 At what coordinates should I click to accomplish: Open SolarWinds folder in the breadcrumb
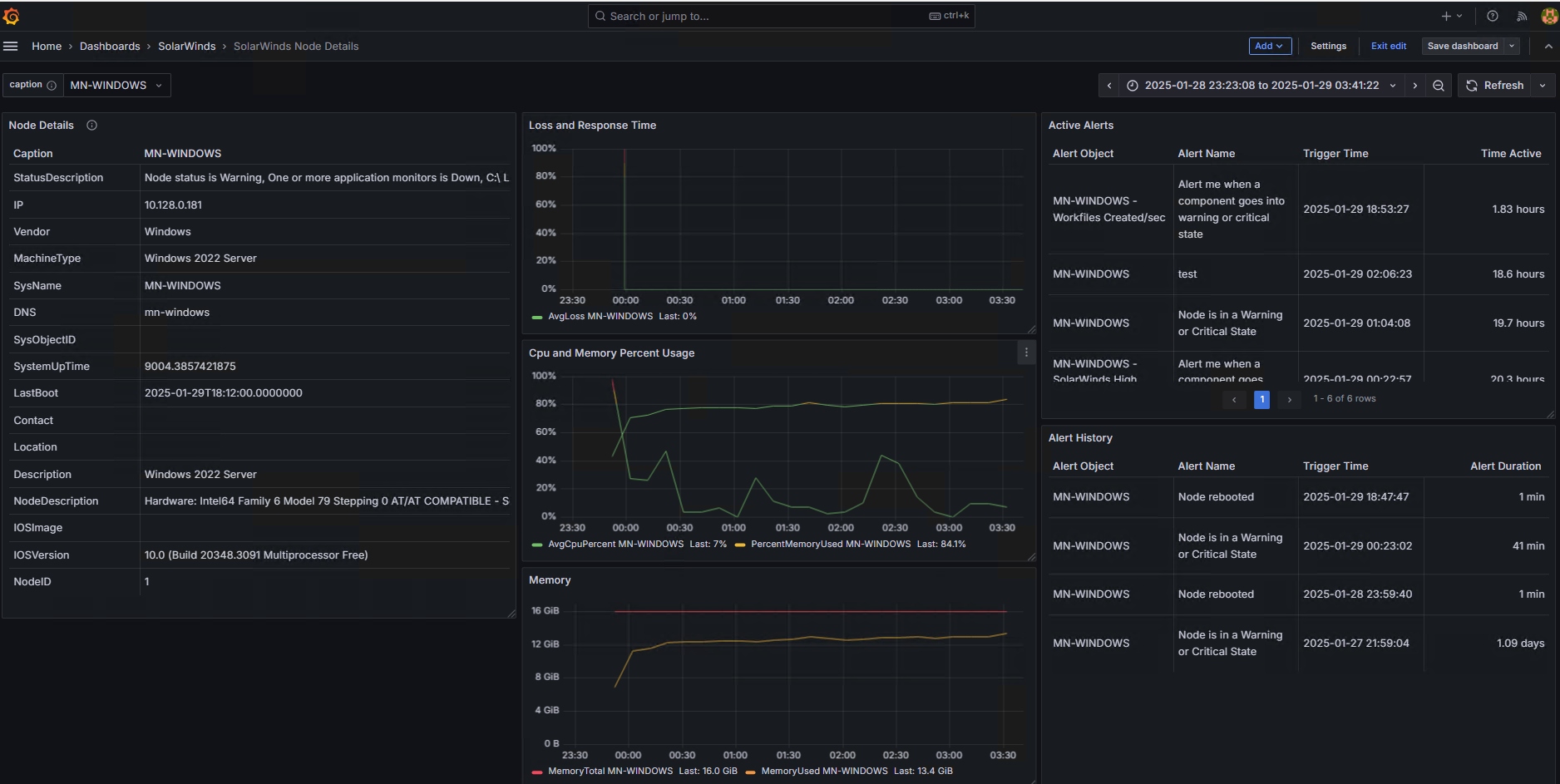(x=186, y=47)
